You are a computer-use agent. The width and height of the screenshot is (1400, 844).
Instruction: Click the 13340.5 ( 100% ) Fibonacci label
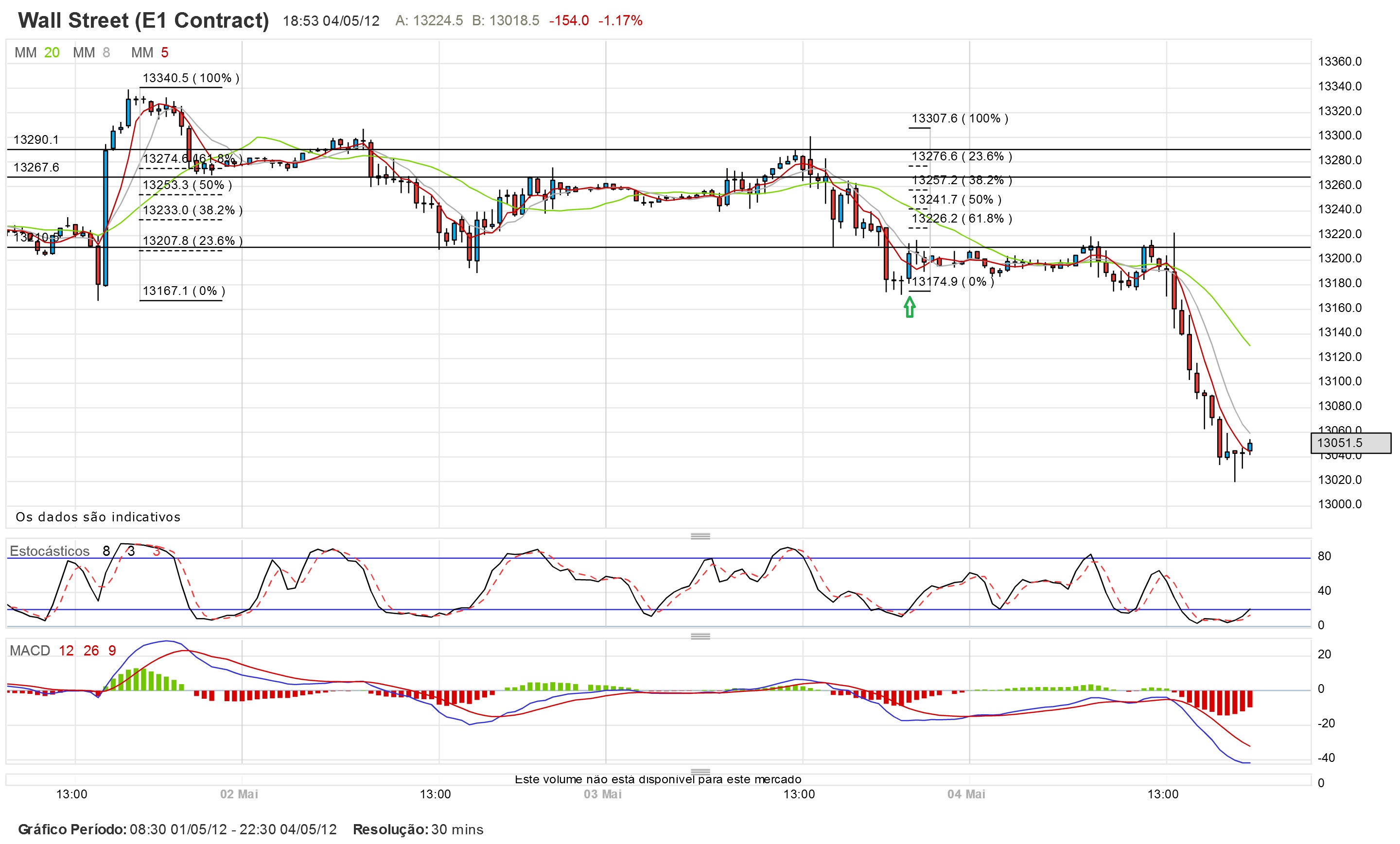point(191,78)
